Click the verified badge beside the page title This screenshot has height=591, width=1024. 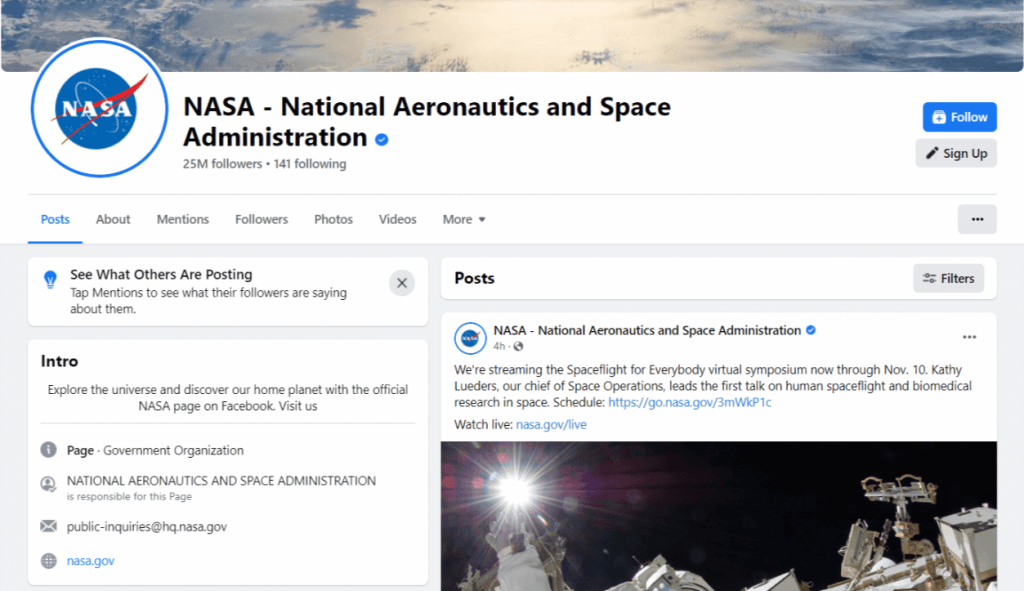(x=381, y=139)
